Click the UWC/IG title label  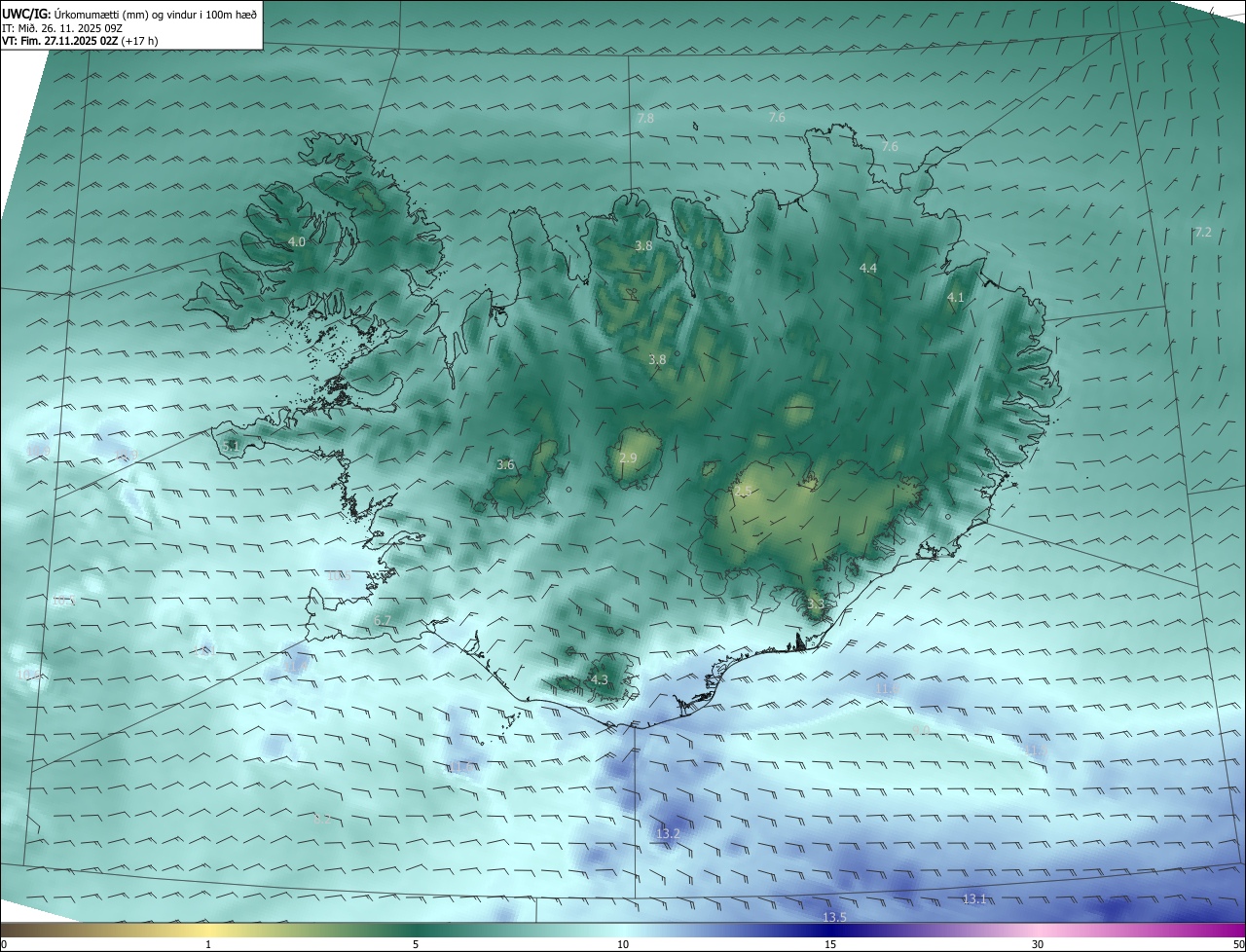(x=26, y=15)
